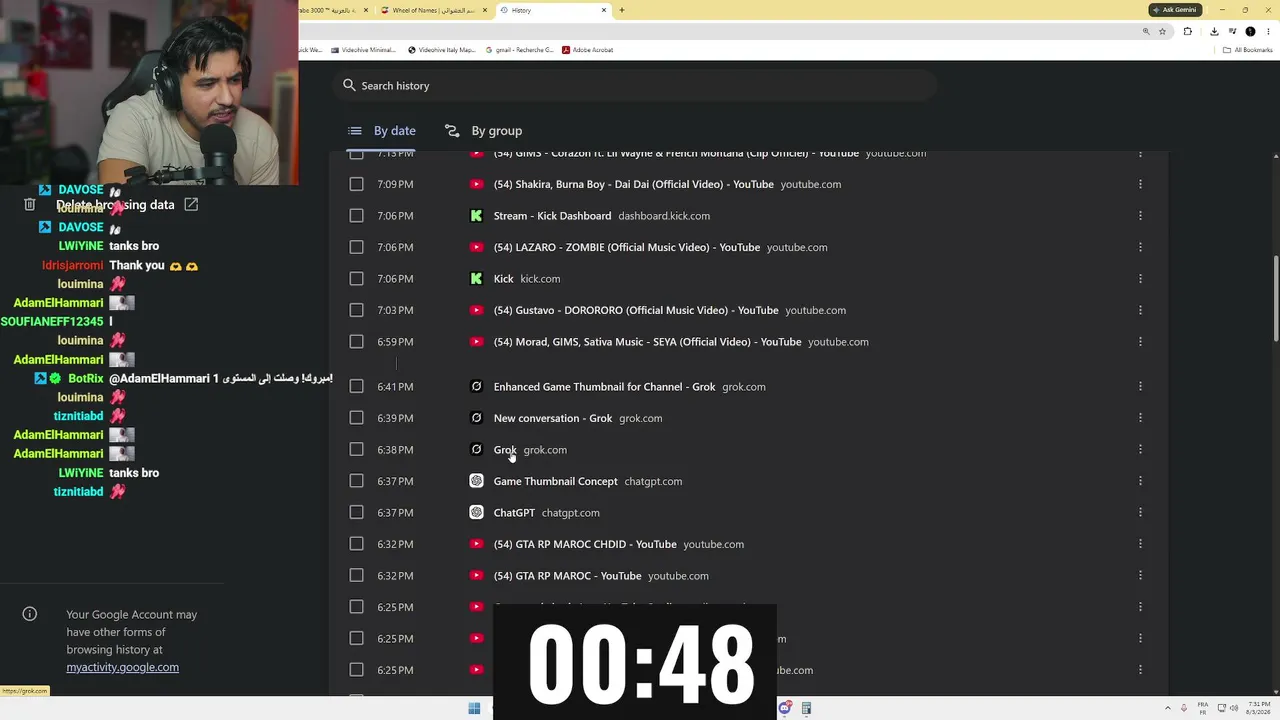
Task: Check the box for GTA RP MAROC CHDID entry
Action: tap(356, 544)
